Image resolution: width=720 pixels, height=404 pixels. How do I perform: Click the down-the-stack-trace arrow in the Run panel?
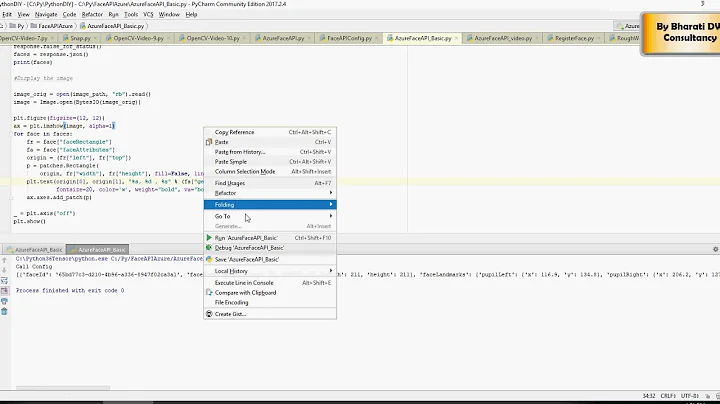point(5,270)
